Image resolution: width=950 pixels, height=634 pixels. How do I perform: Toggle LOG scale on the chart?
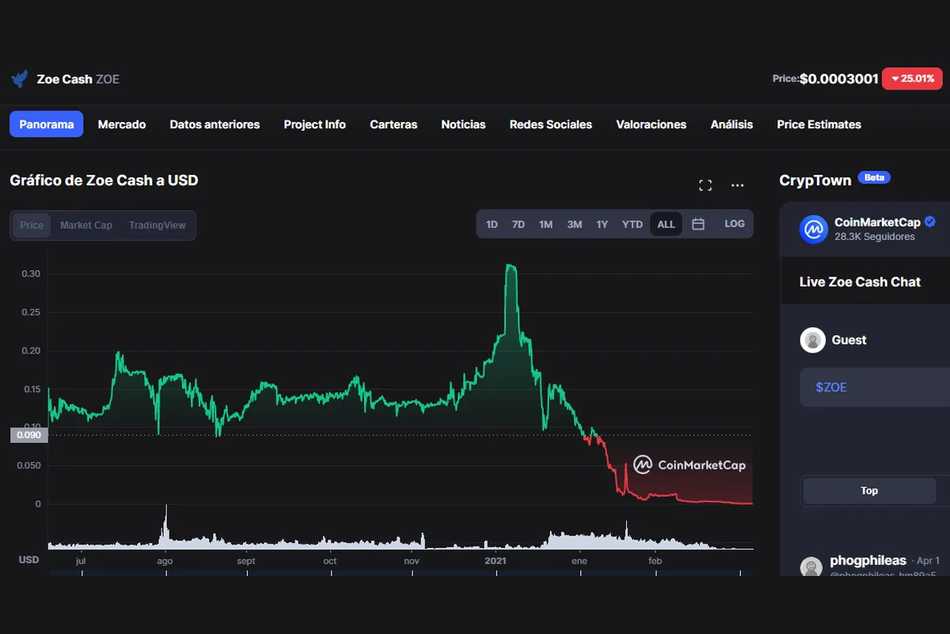pyautogui.click(x=734, y=224)
